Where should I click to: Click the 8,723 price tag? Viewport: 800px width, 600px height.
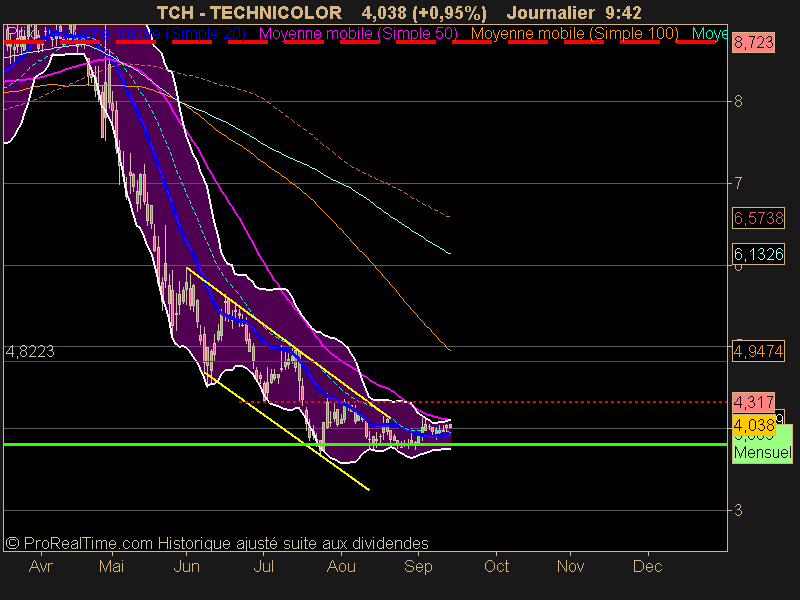tap(754, 42)
